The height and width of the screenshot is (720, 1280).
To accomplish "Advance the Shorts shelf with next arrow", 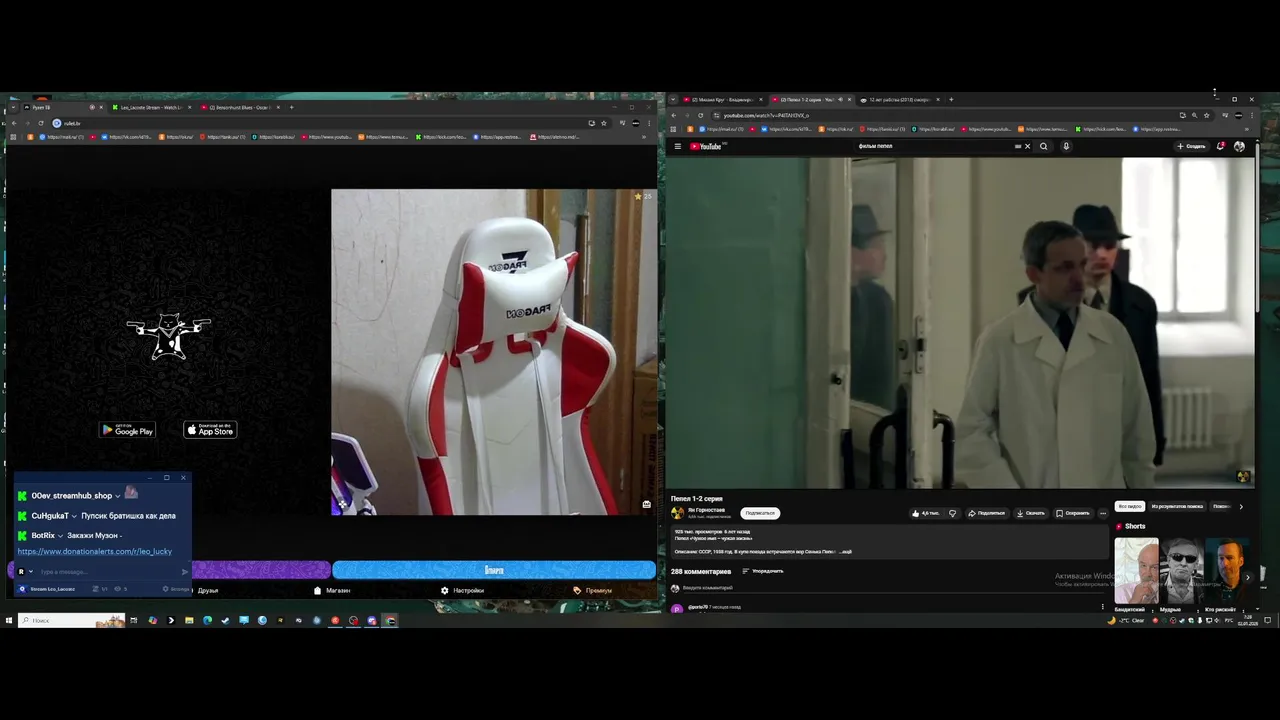I will pyautogui.click(x=1247, y=577).
